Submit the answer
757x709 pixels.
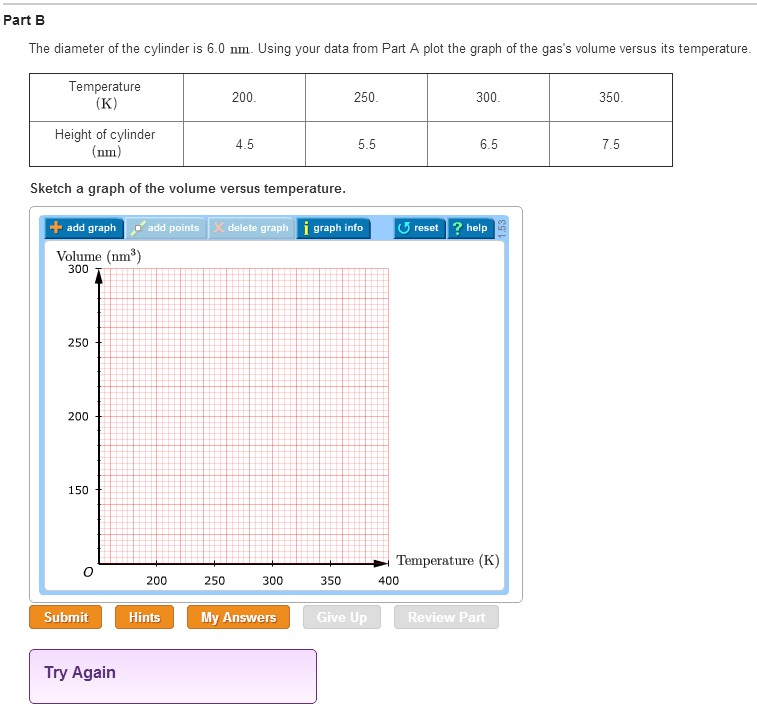coord(66,617)
